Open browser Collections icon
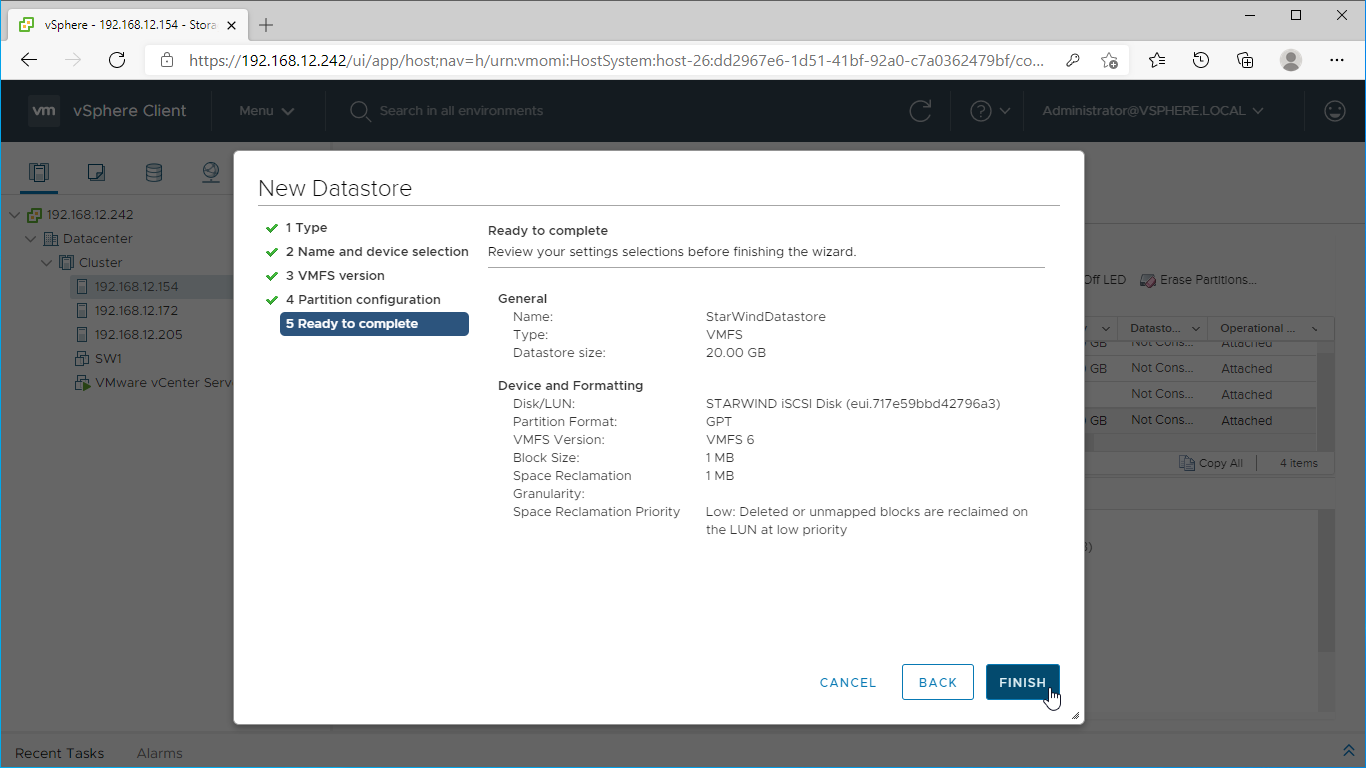The image size is (1366, 768). [x=1245, y=60]
